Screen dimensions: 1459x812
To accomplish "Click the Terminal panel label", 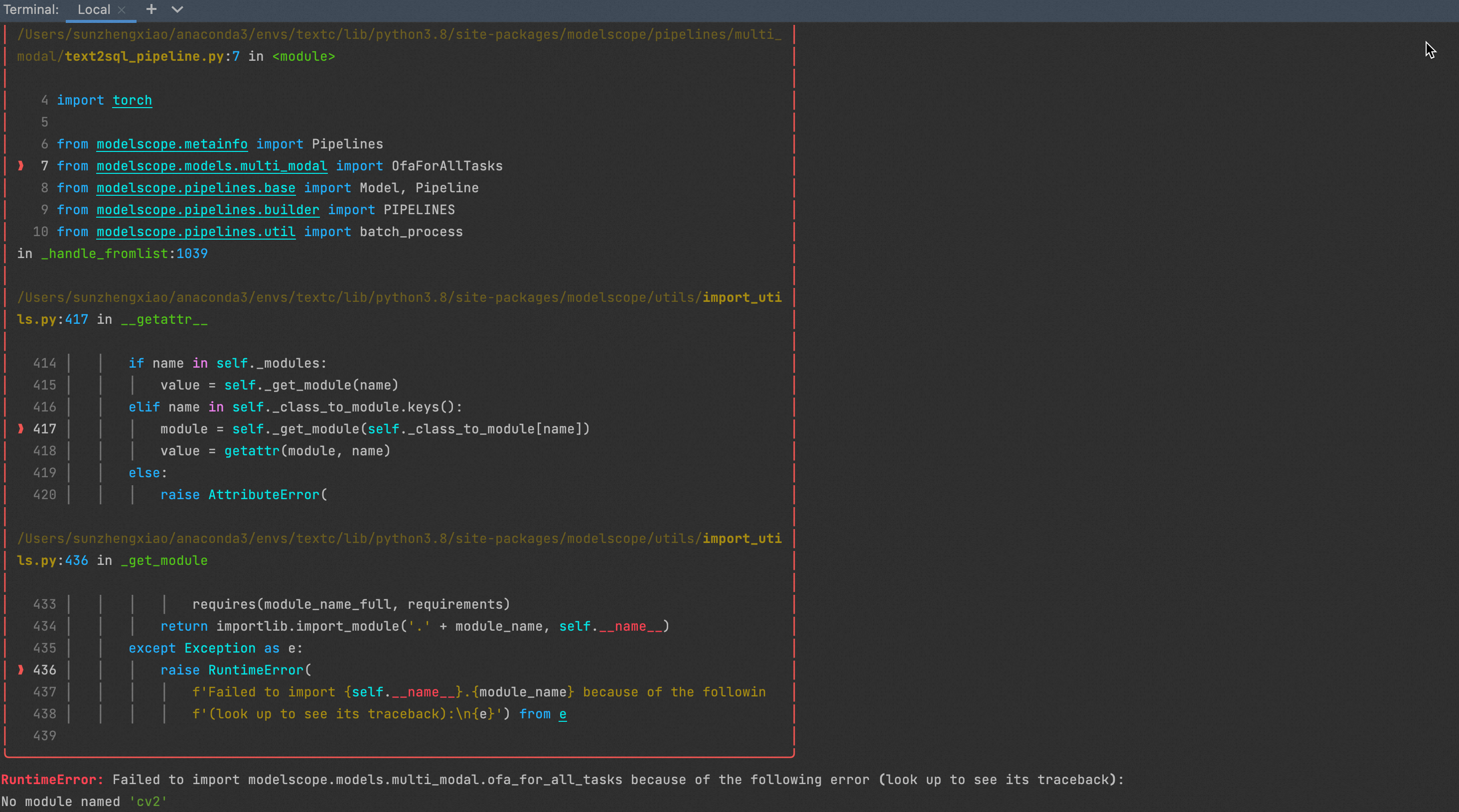I will tap(30, 9).
